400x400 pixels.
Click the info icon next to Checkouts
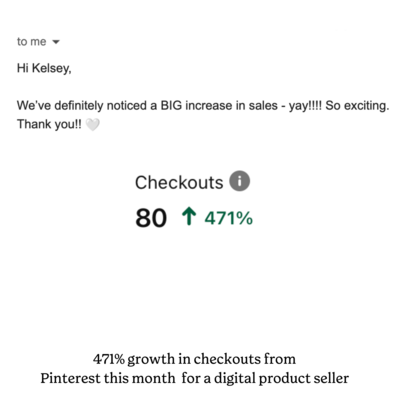(239, 181)
